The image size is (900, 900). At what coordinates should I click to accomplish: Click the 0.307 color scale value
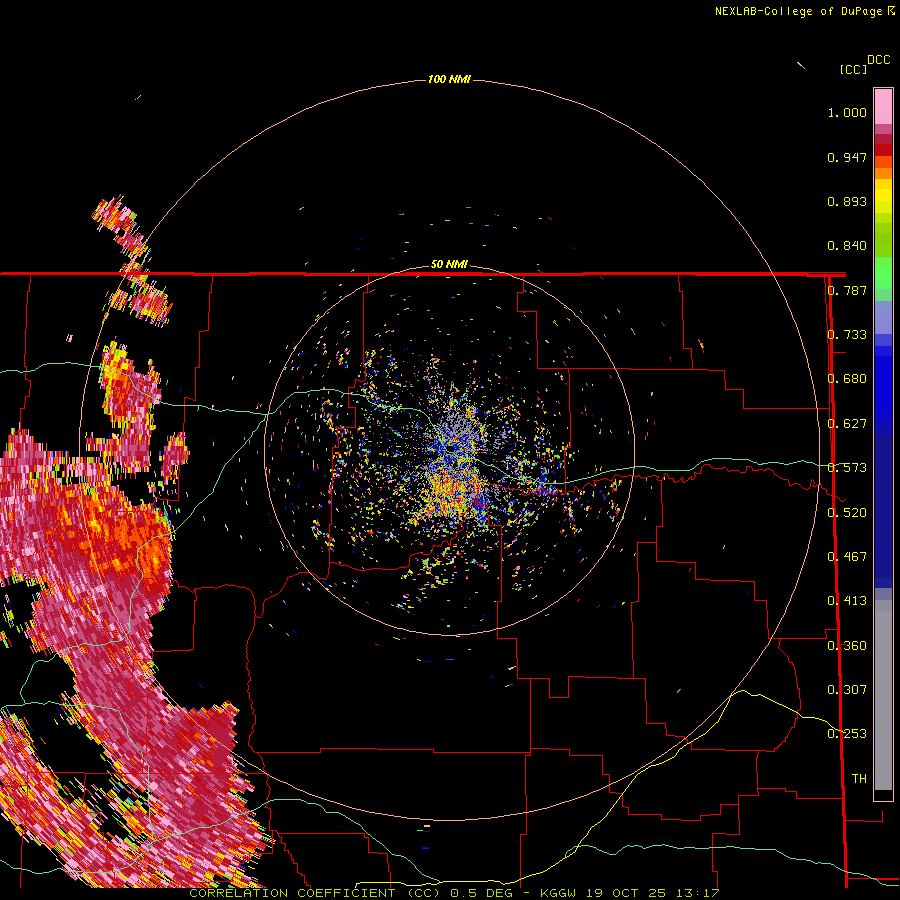point(847,690)
